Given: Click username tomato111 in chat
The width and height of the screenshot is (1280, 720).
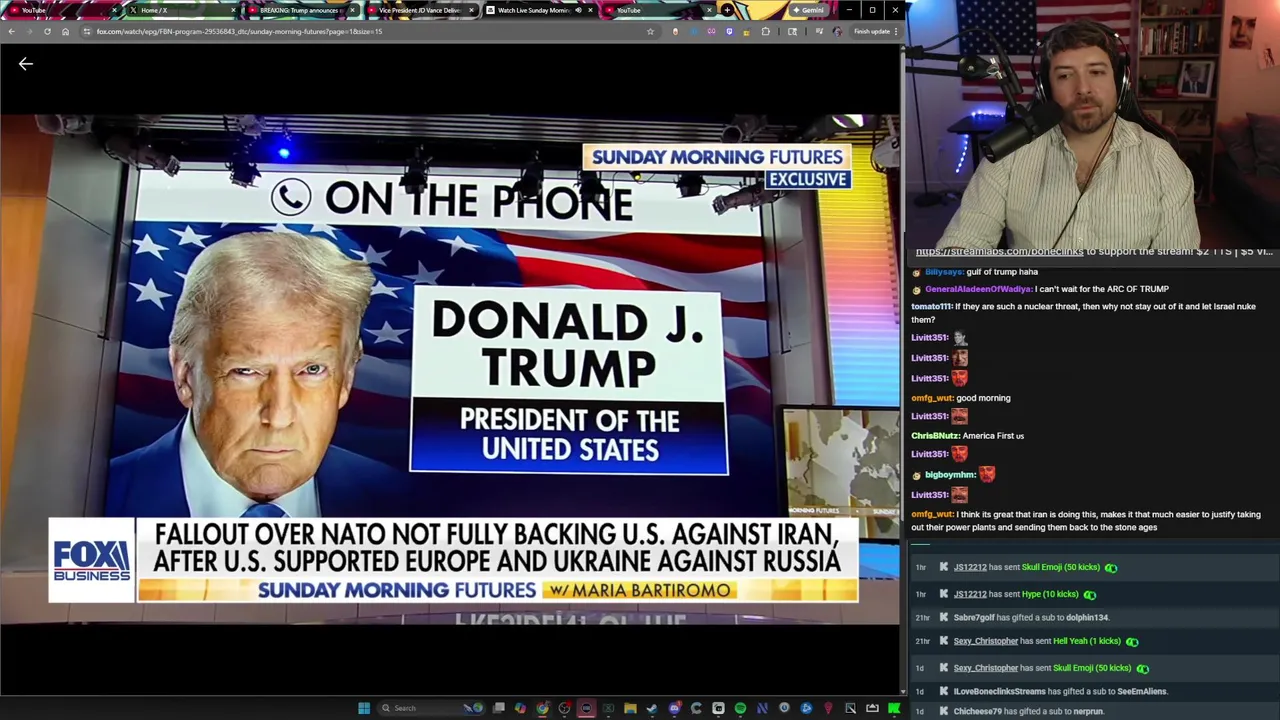Looking at the screenshot, I should tap(931, 307).
